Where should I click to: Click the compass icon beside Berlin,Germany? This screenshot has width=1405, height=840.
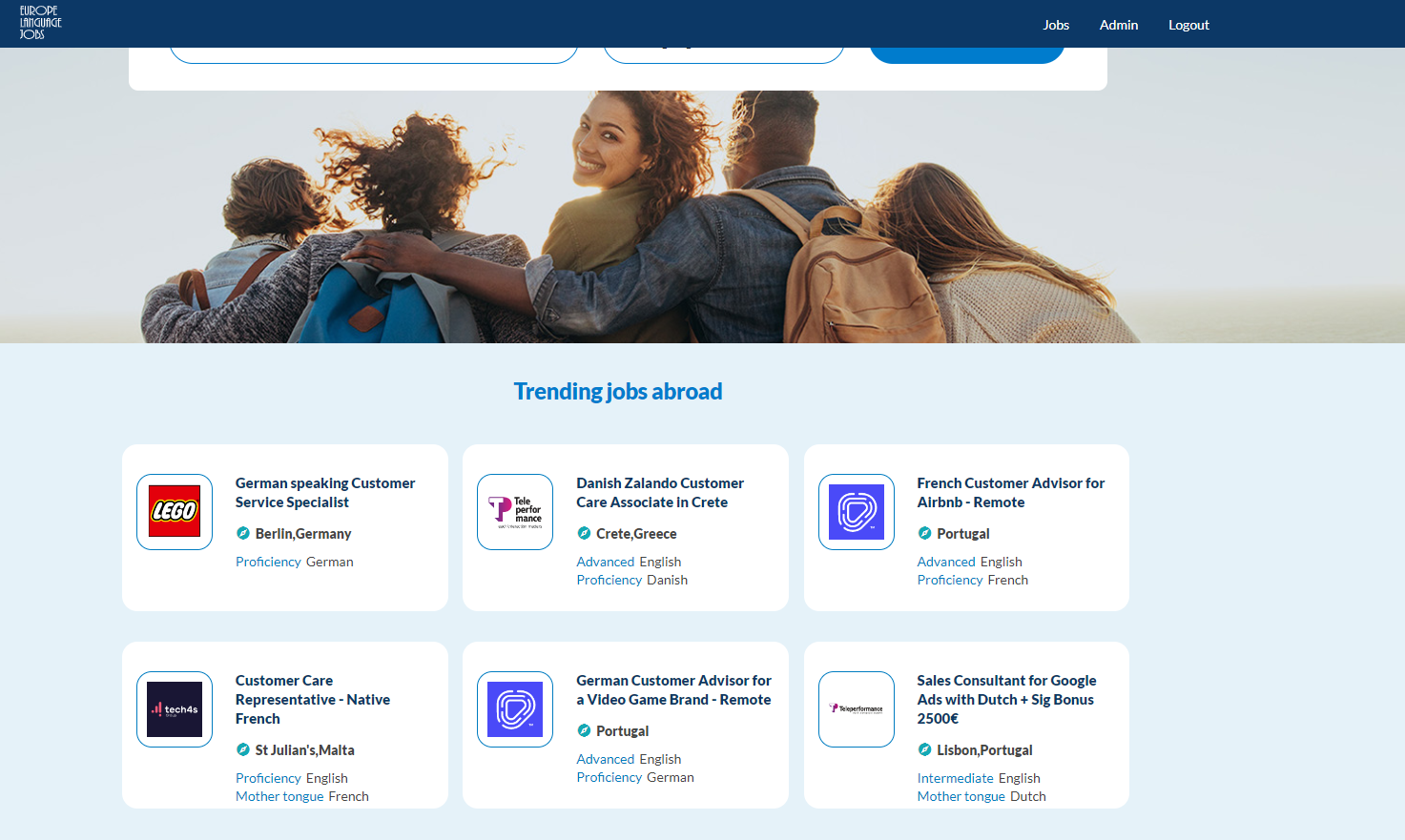coord(243,533)
